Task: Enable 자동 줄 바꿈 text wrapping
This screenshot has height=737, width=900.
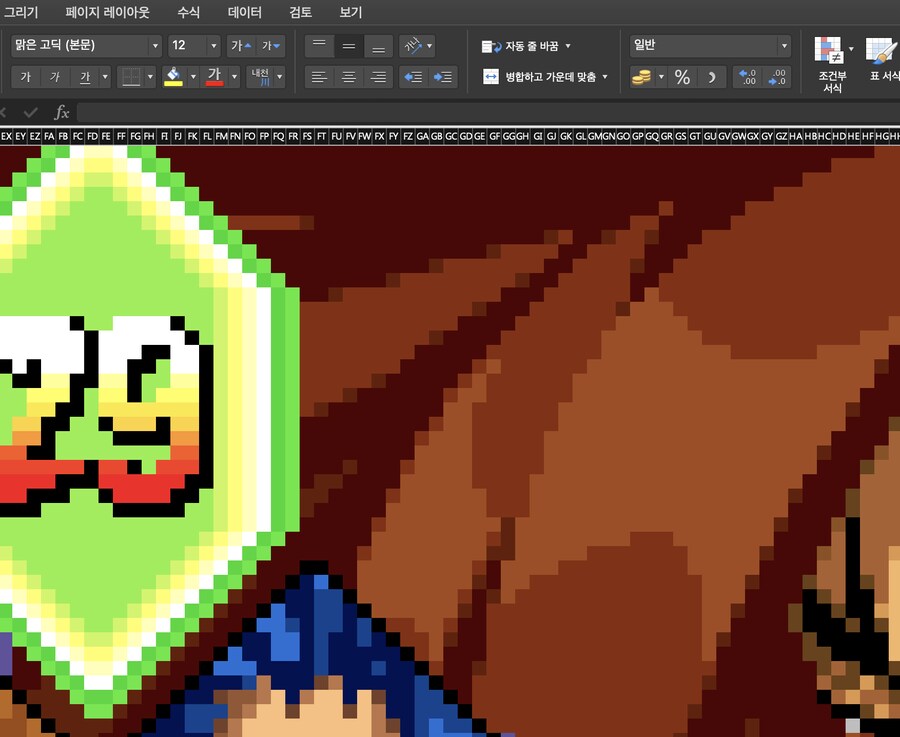Action: 527,45
